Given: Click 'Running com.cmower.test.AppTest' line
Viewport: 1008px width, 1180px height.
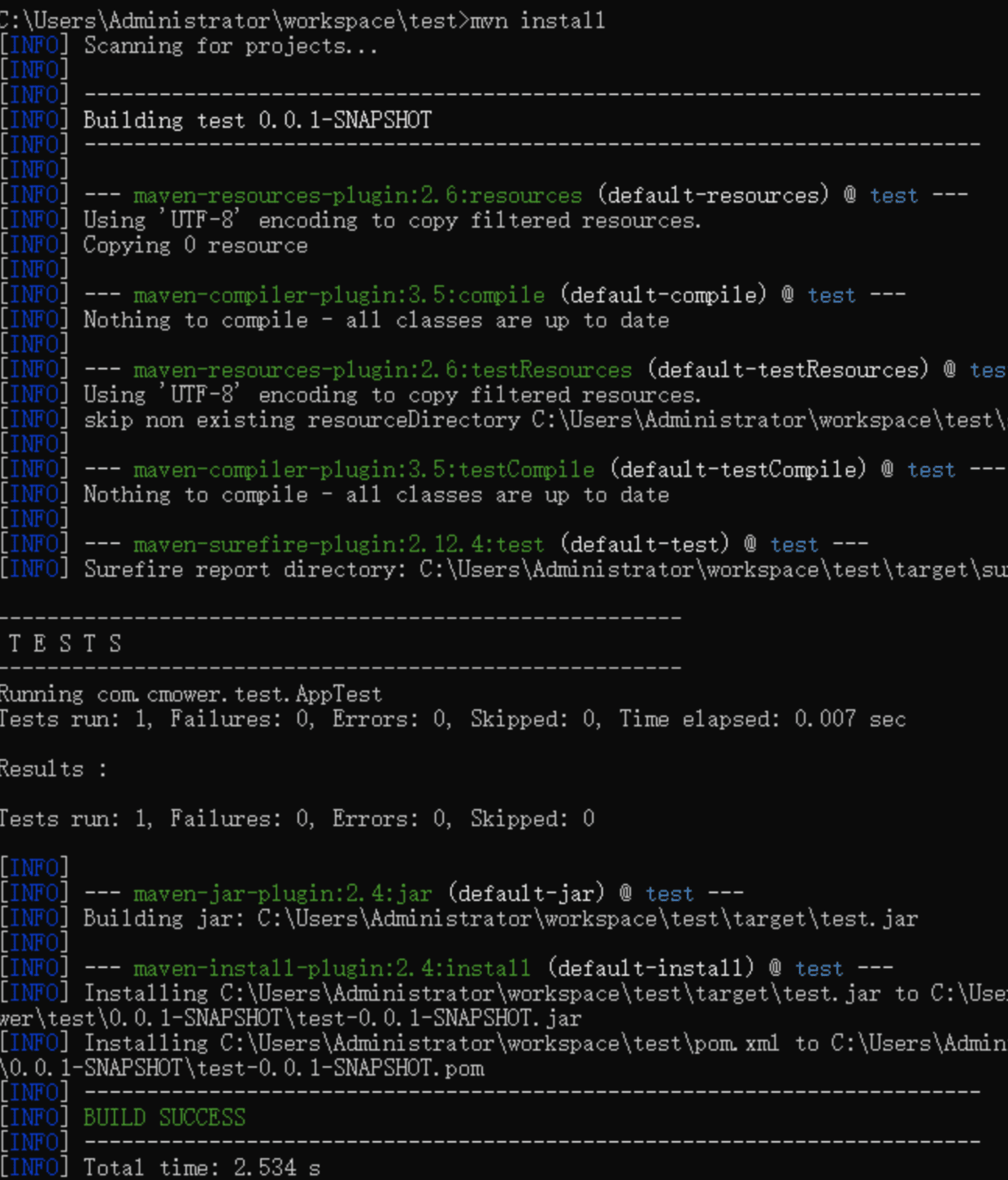Looking at the screenshot, I should (190, 694).
